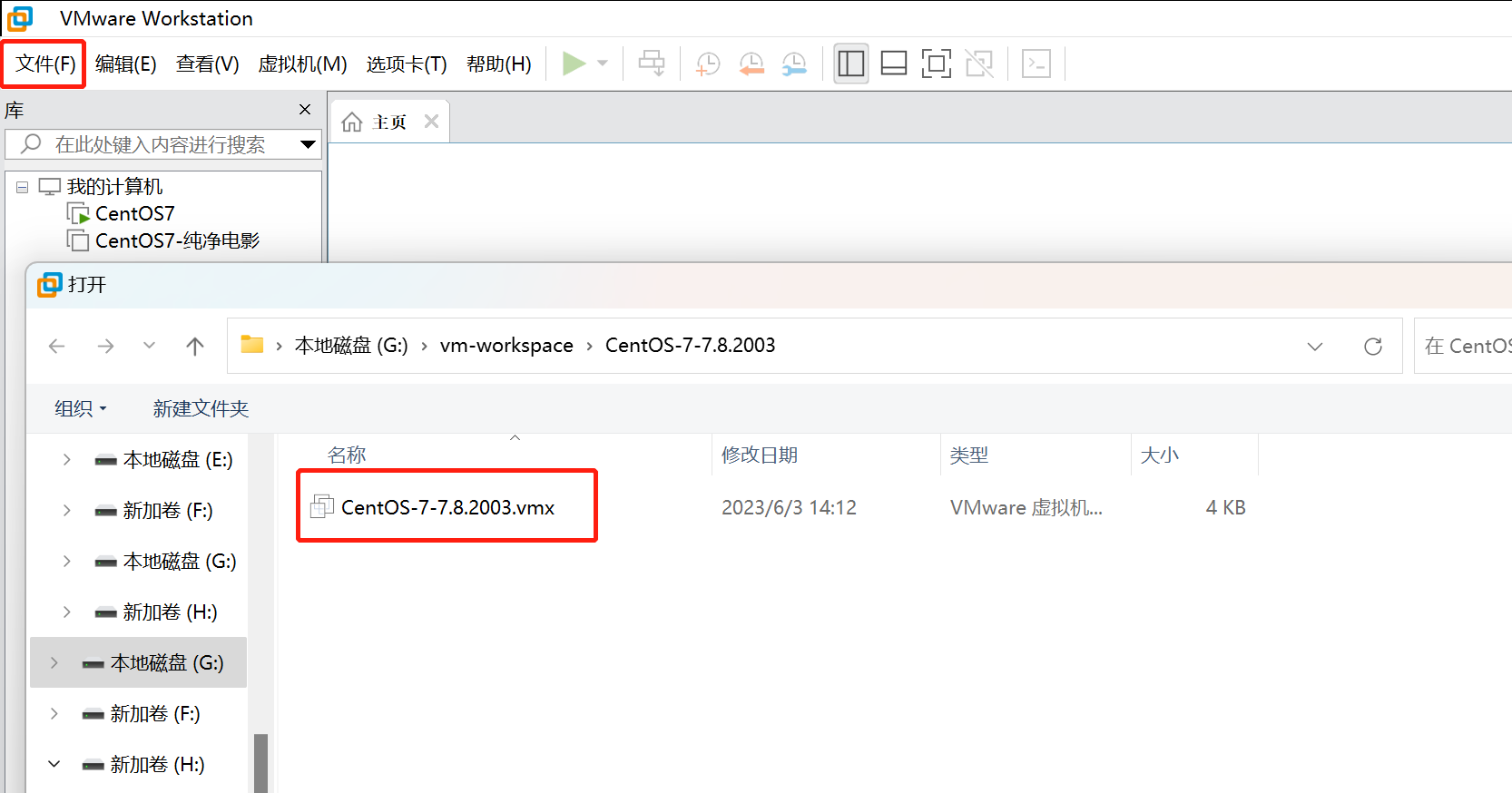Image resolution: width=1512 pixels, height=793 pixels.
Task: Expand the indented 本地磁盘 (G:) node
Action: tap(66, 562)
